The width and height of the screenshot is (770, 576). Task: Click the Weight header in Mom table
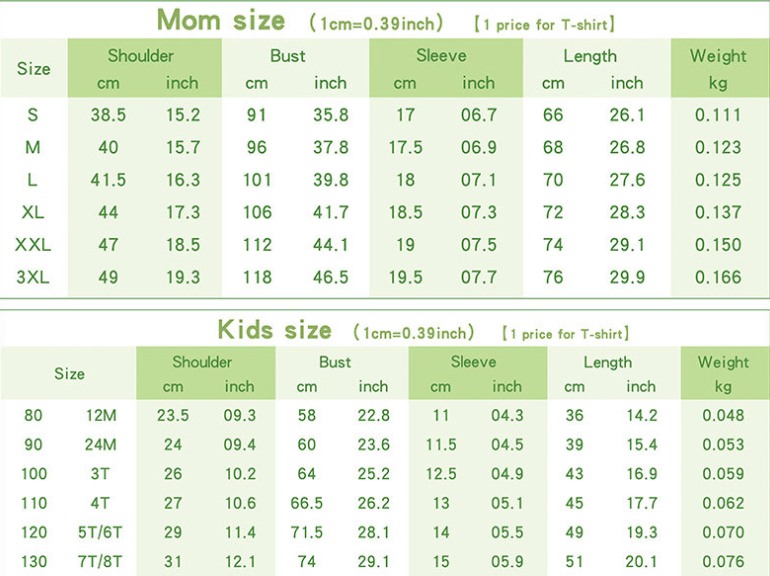[717, 56]
